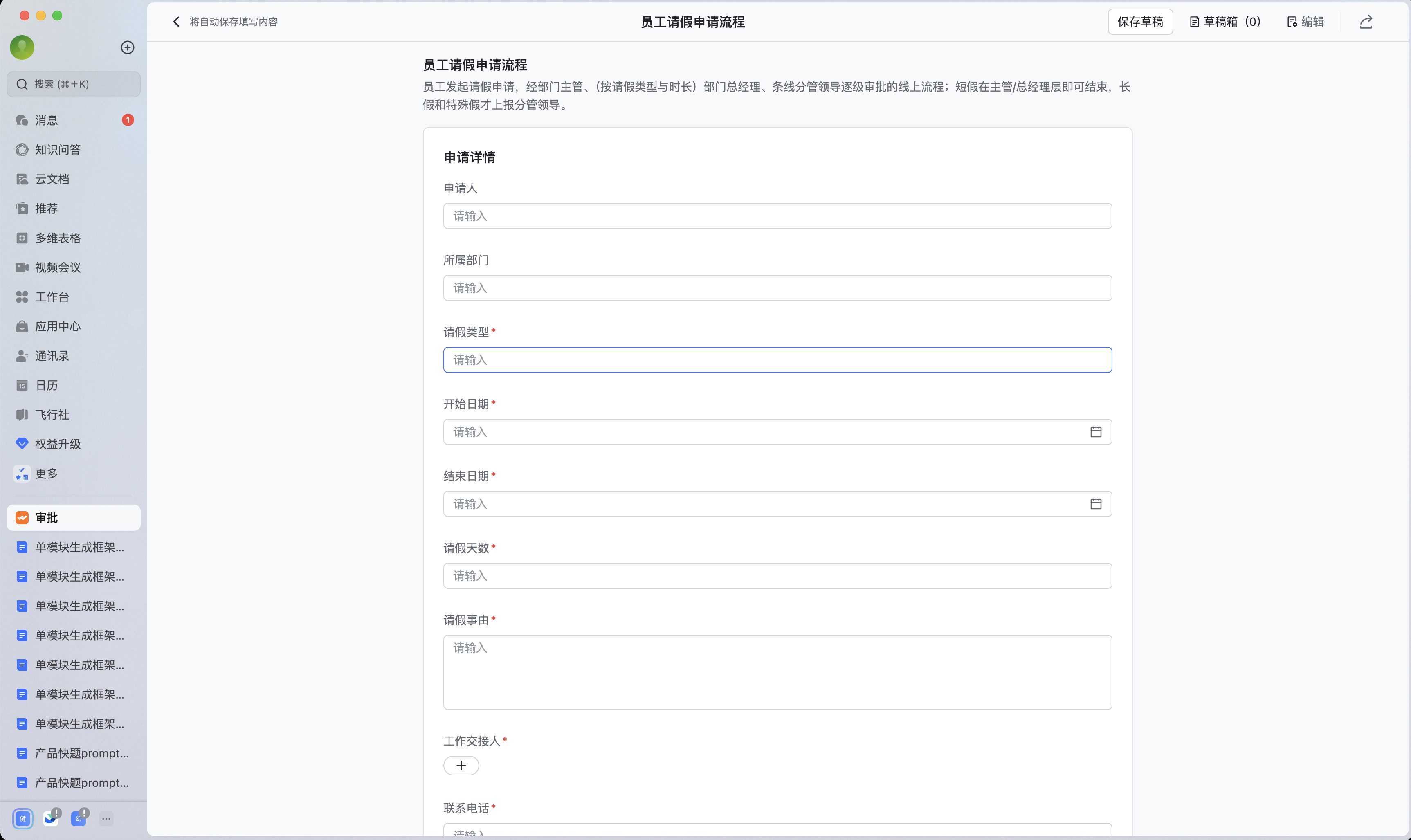Open 权益升级 in the sidebar

(74, 444)
